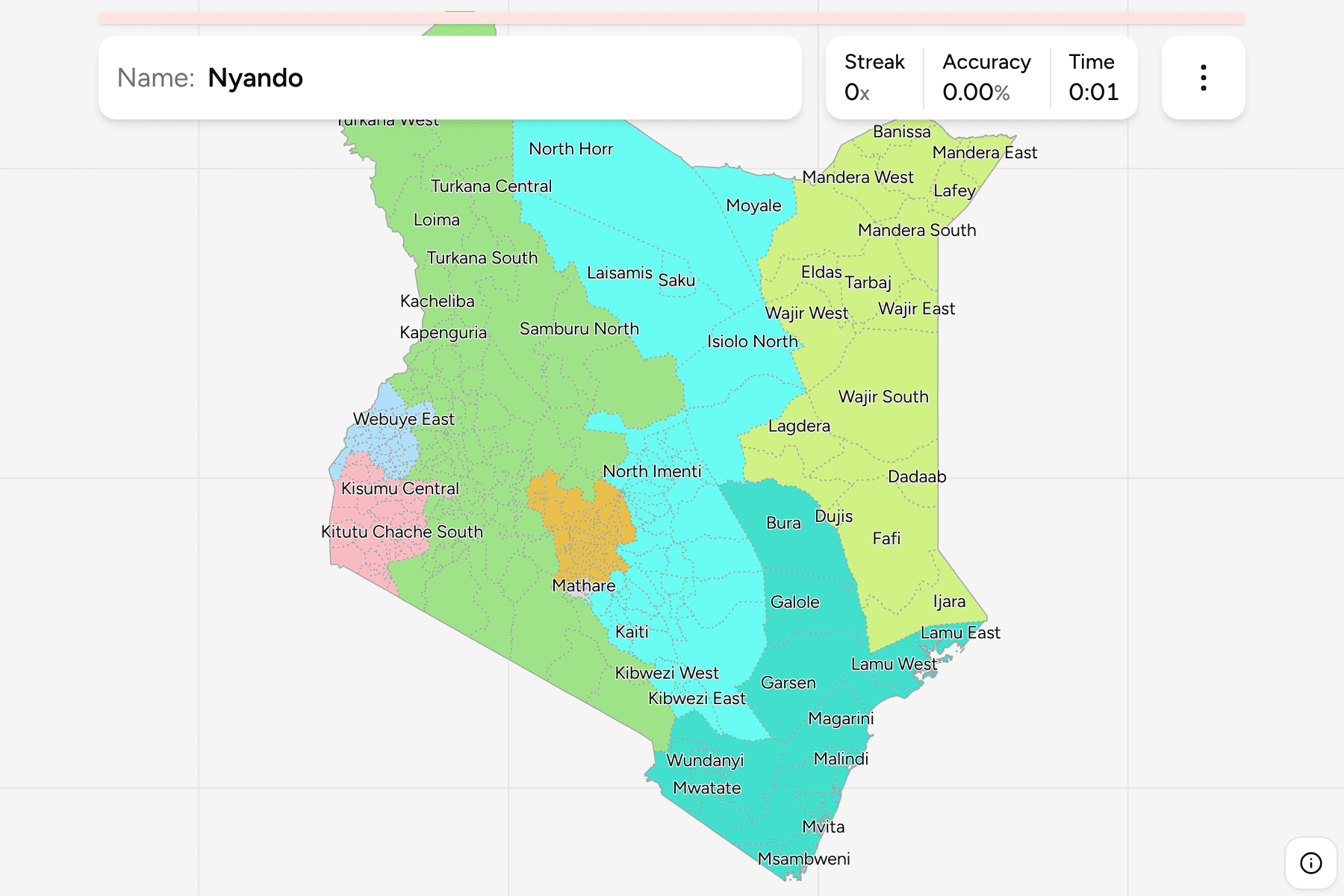Click the Streak counter
Screen dimensions: 1344x896
pos(874,78)
